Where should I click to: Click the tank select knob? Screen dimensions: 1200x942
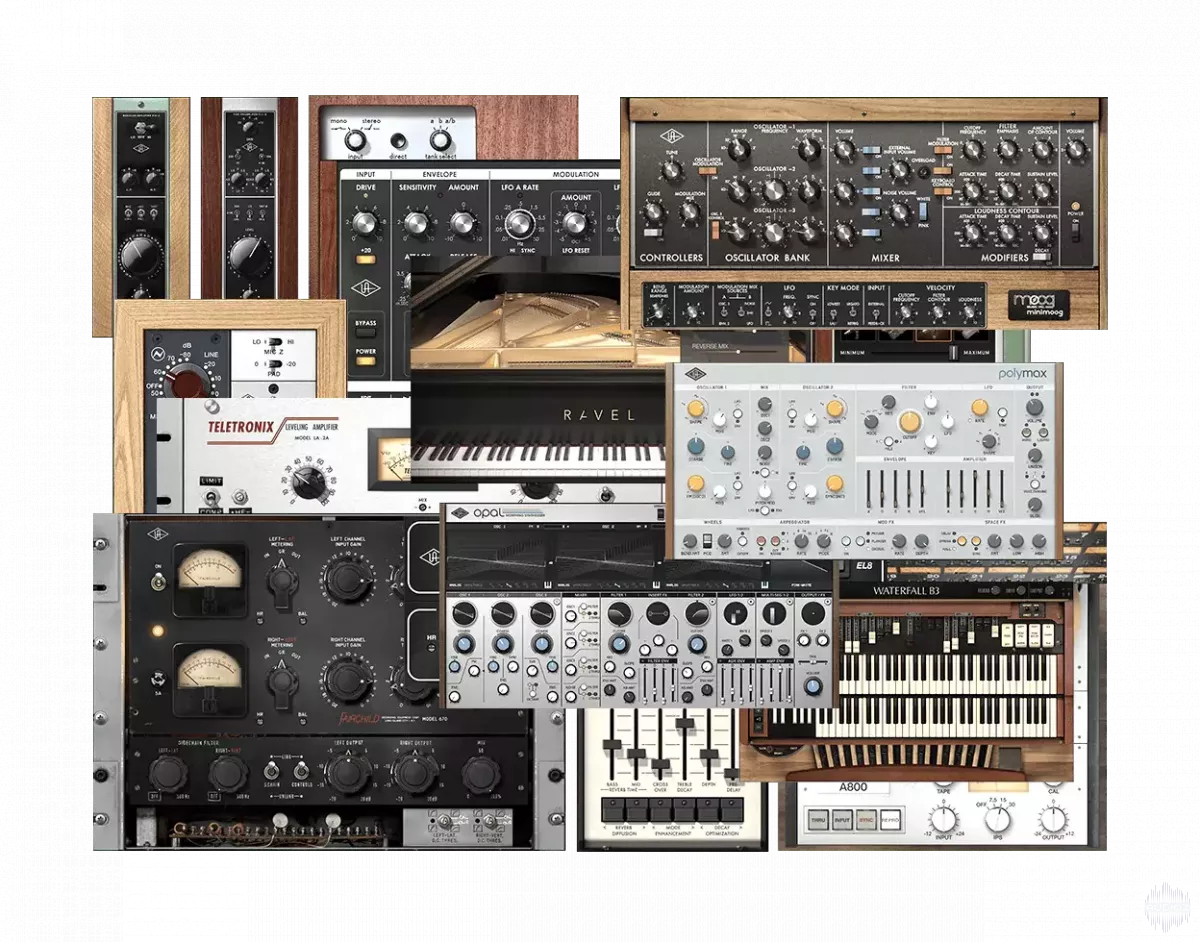tap(440, 141)
